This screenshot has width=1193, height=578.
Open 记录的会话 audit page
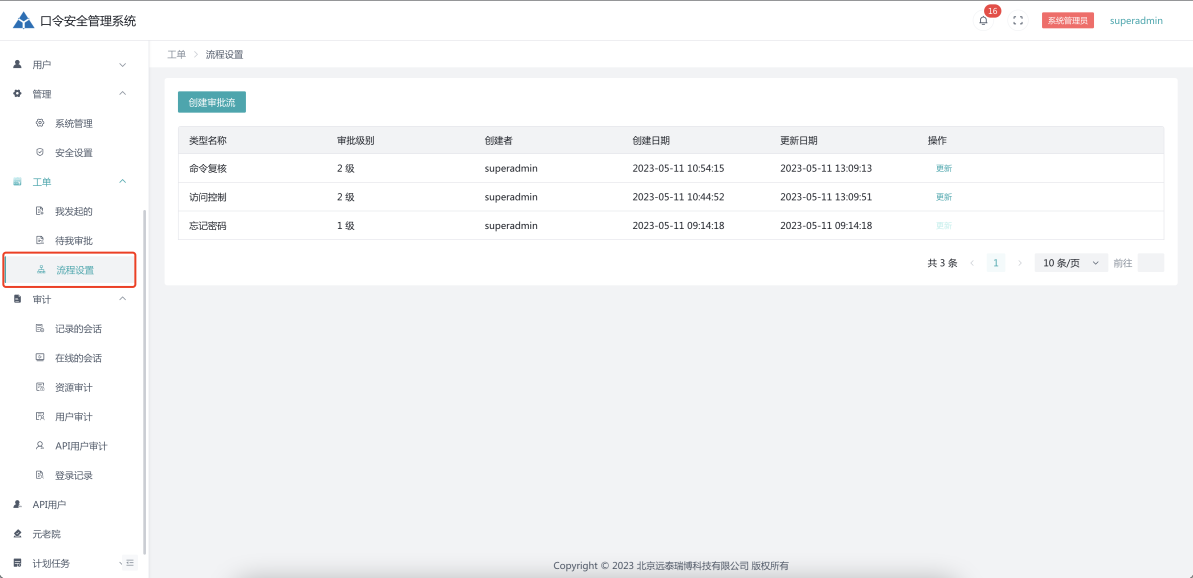click(x=78, y=329)
